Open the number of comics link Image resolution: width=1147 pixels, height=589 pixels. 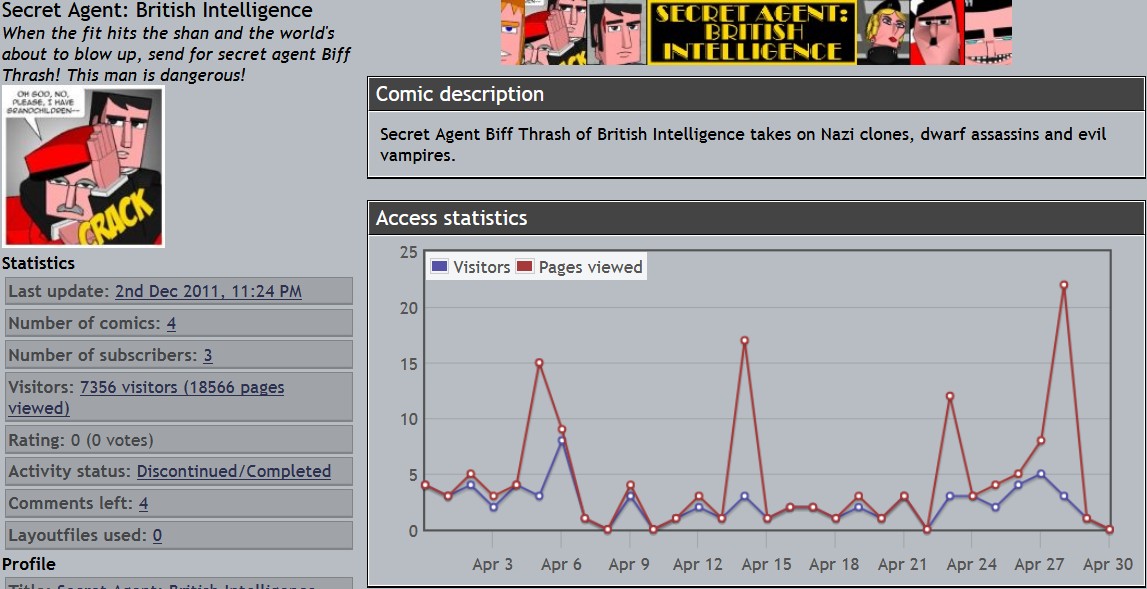tap(172, 324)
